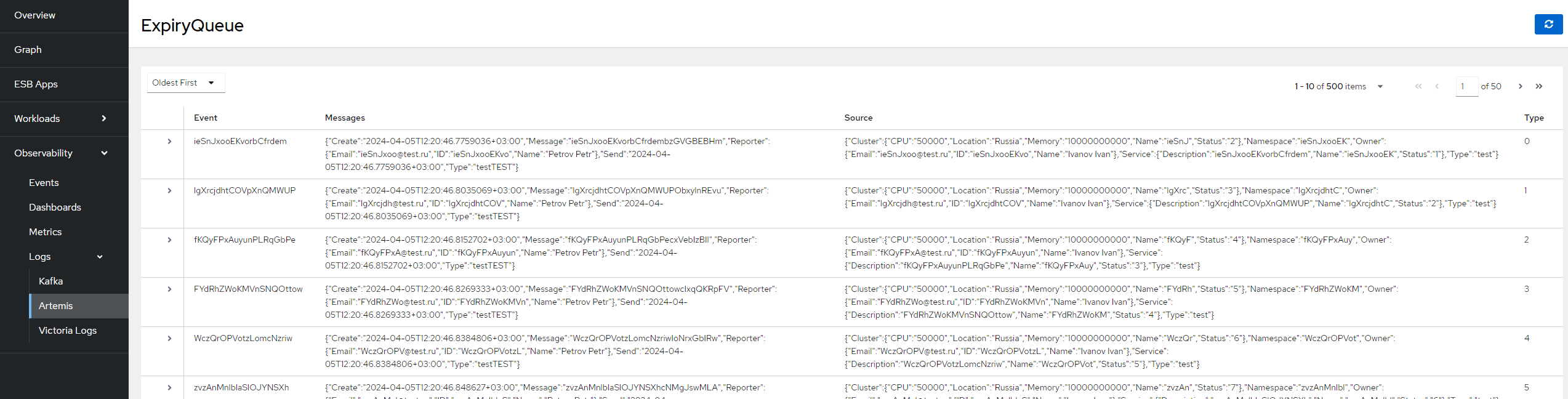Jump to last page of results
The width and height of the screenshot is (1568, 399).
pos(1538,86)
